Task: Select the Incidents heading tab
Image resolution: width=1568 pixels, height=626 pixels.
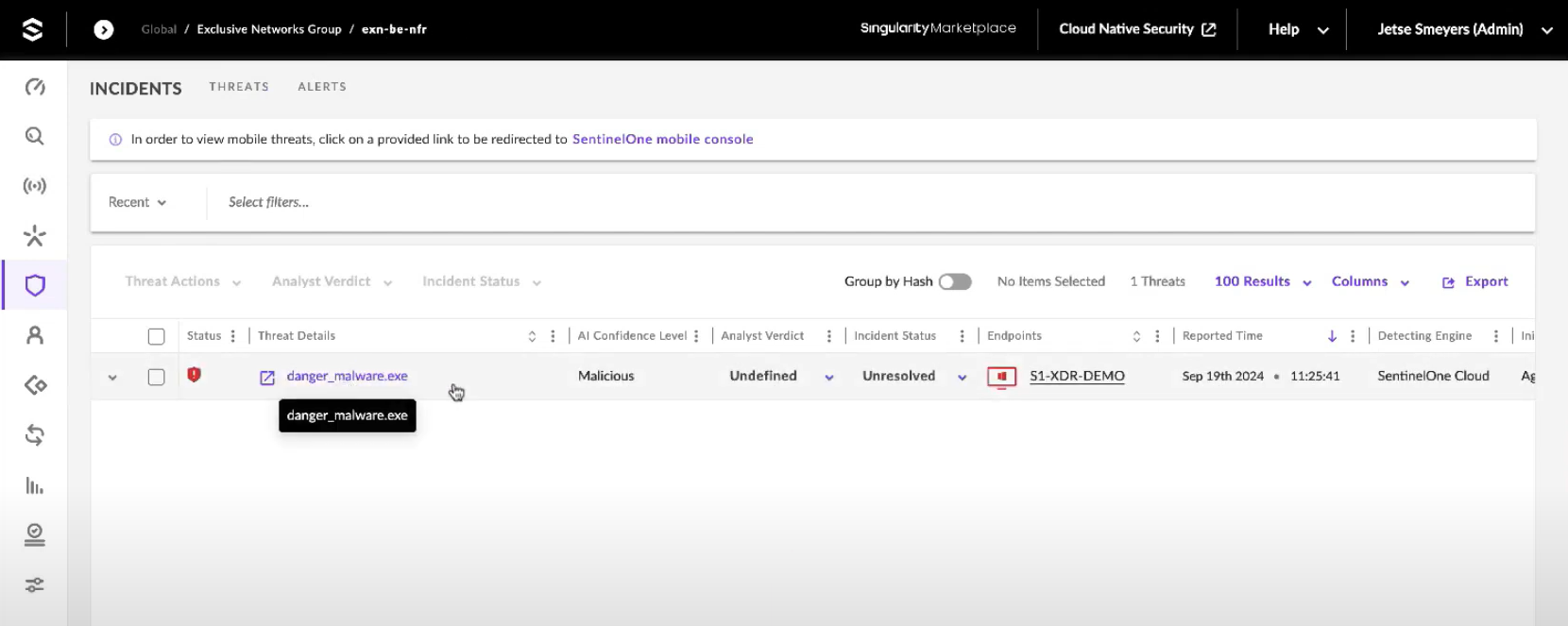Action: point(136,89)
